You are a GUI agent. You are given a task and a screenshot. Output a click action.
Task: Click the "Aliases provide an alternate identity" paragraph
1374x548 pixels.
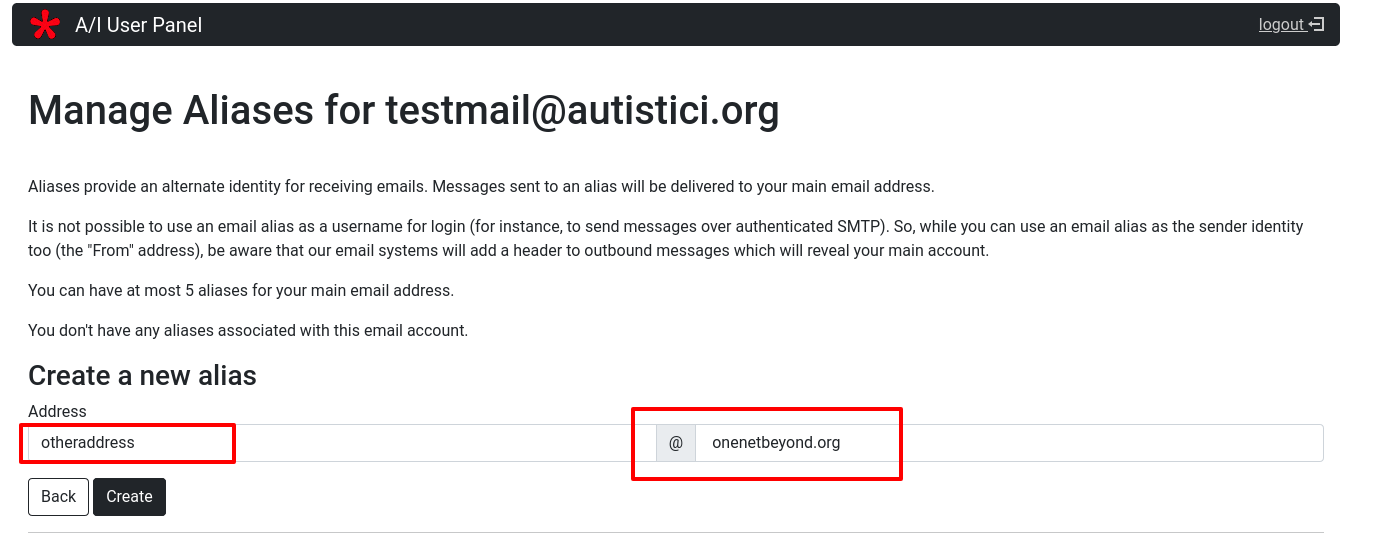pyautogui.click(x=480, y=187)
